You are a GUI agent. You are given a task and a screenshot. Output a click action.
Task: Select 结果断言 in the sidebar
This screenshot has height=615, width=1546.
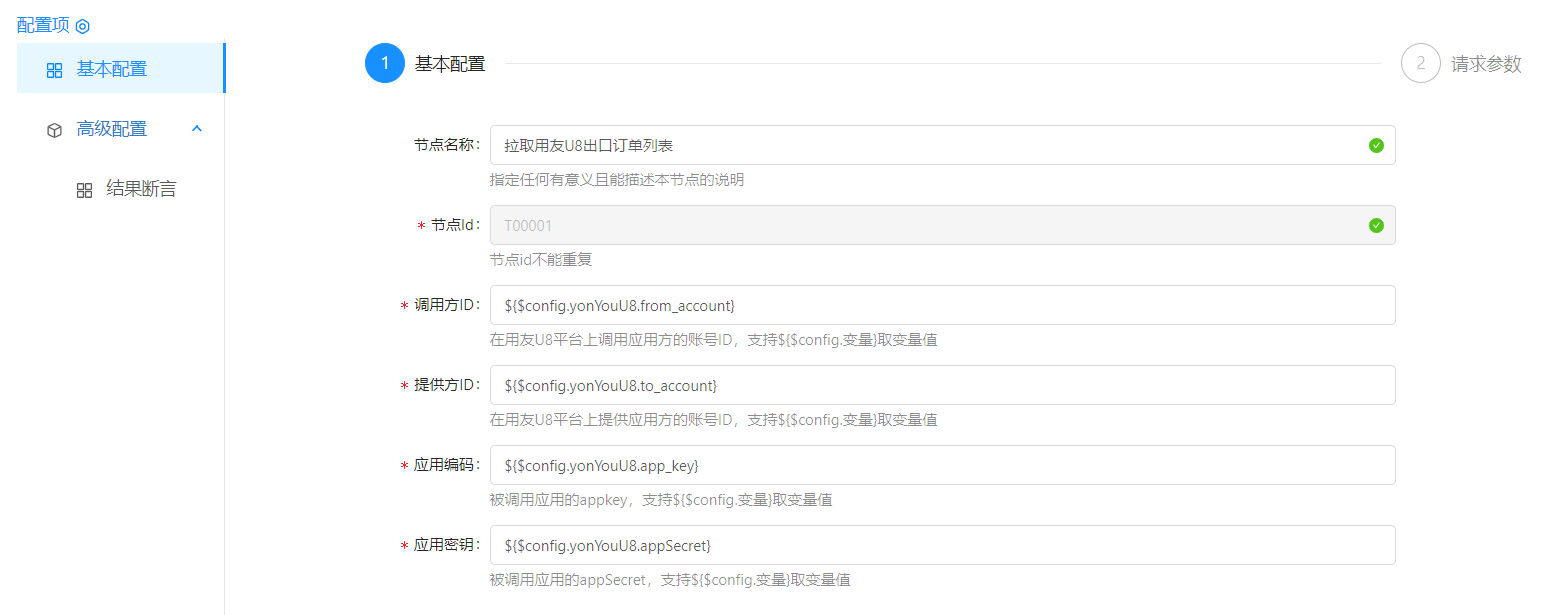click(141, 189)
